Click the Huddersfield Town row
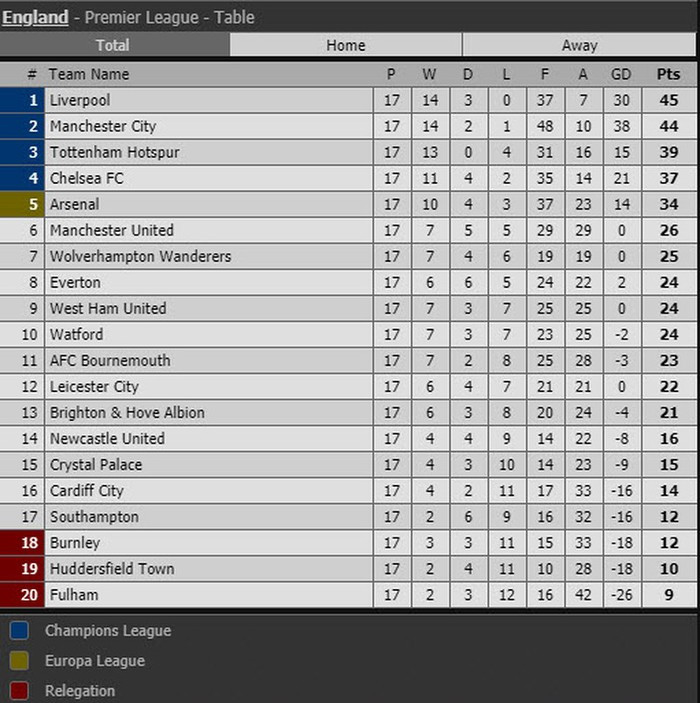 (112, 568)
